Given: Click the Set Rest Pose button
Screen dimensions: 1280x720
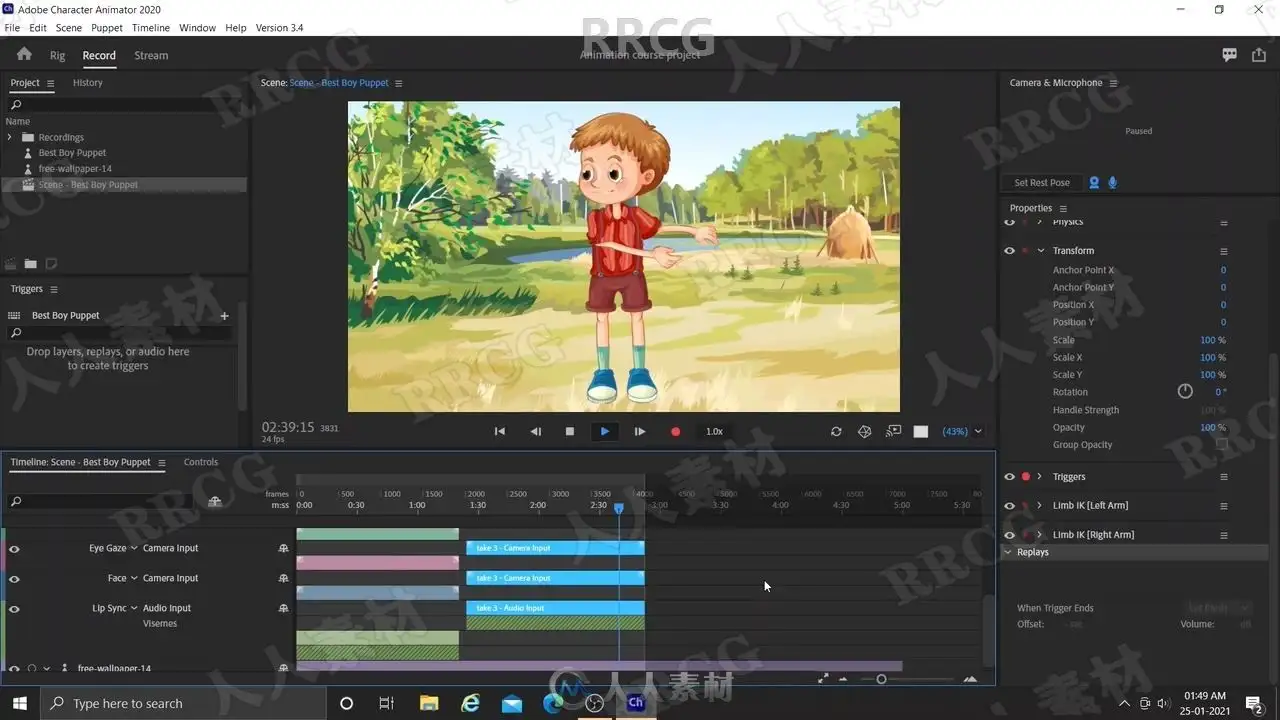Looking at the screenshot, I should tap(1042, 183).
